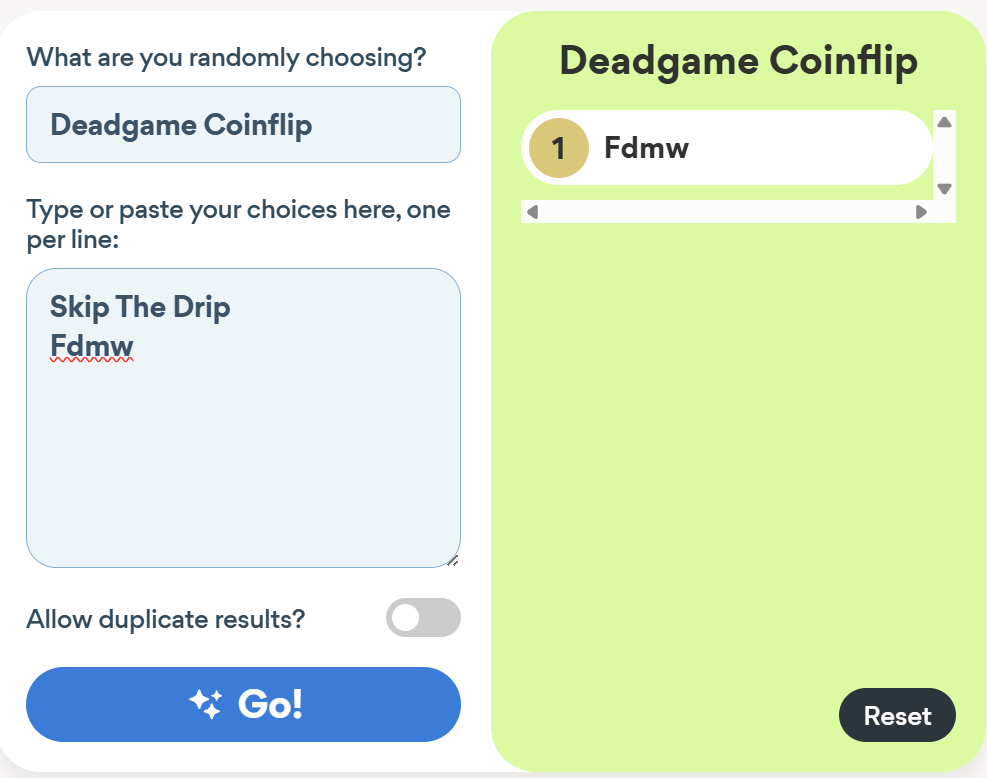Select the Fdmw result row
987x778 pixels.
(726, 148)
